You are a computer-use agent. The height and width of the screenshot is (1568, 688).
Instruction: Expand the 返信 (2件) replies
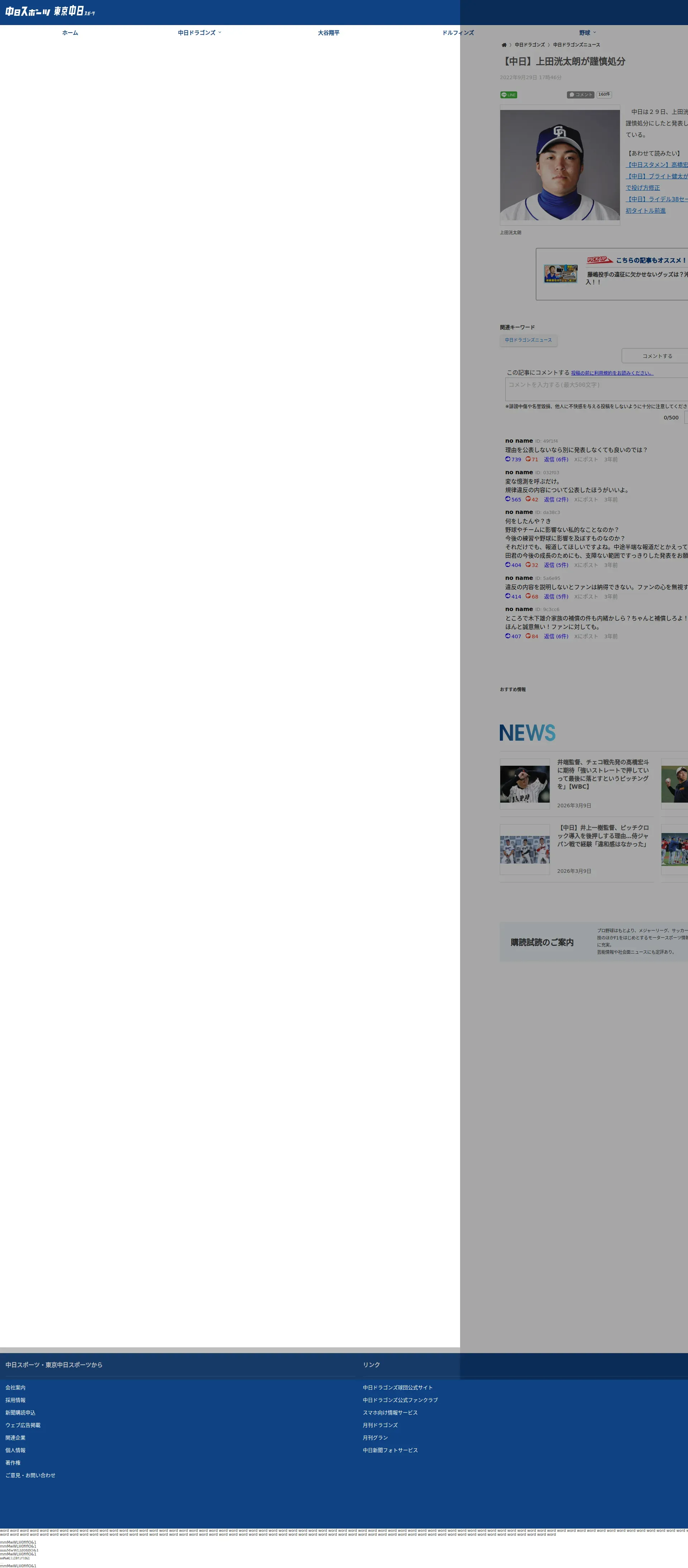(x=555, y=500)
